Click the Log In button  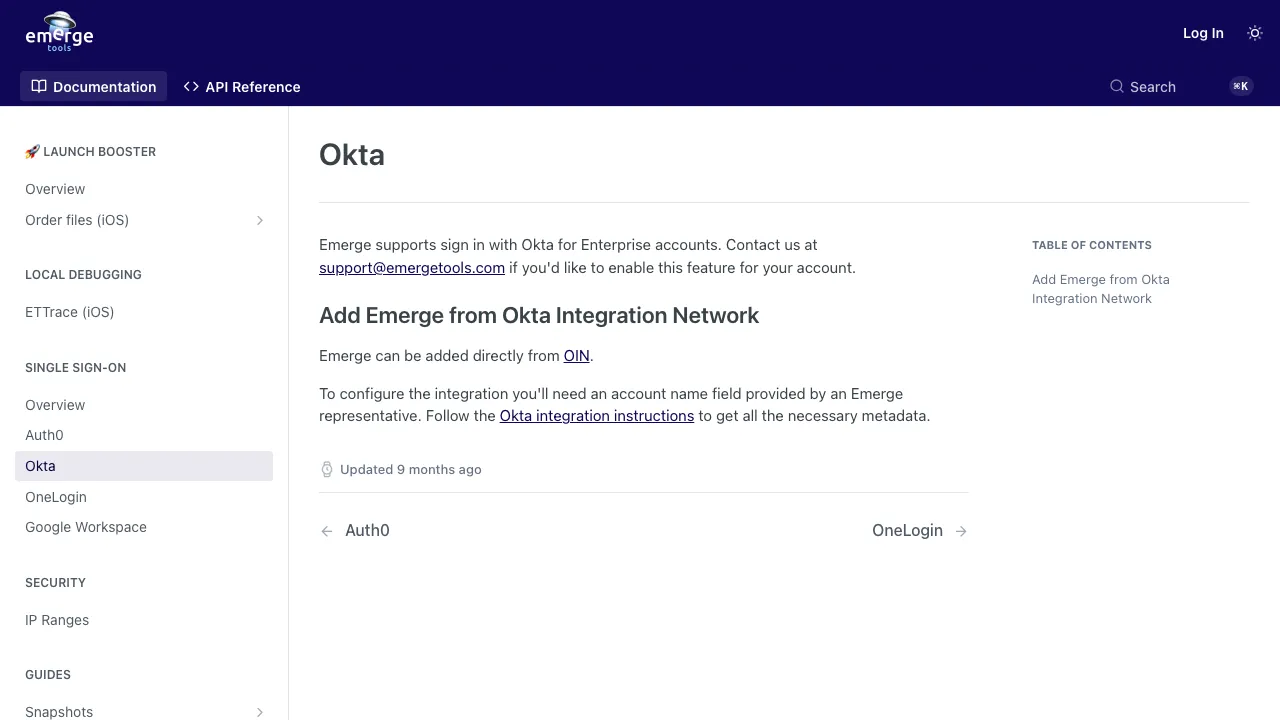(1203, 33)
